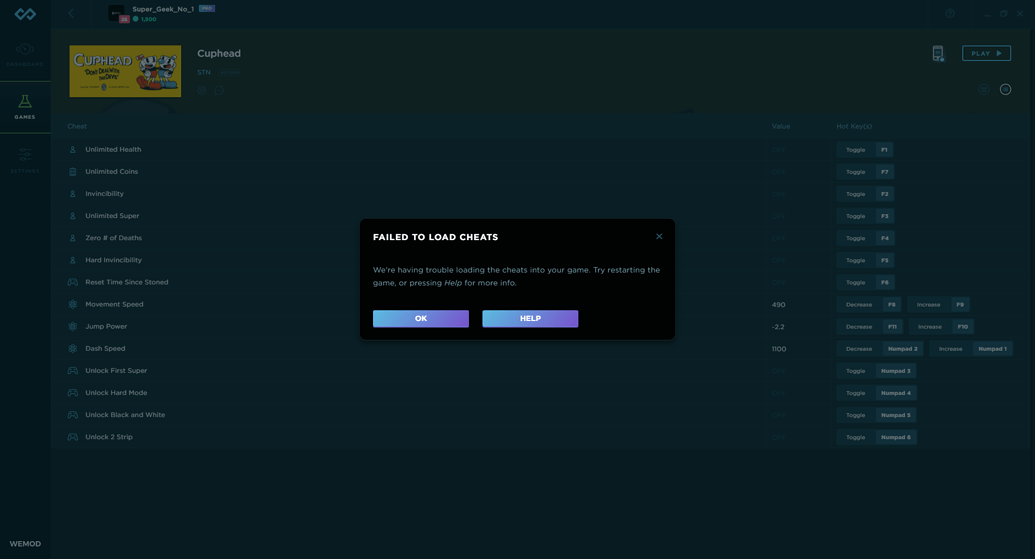Go back using the header arrow
The image size is (1035, 559).
[x=71, y=13]
